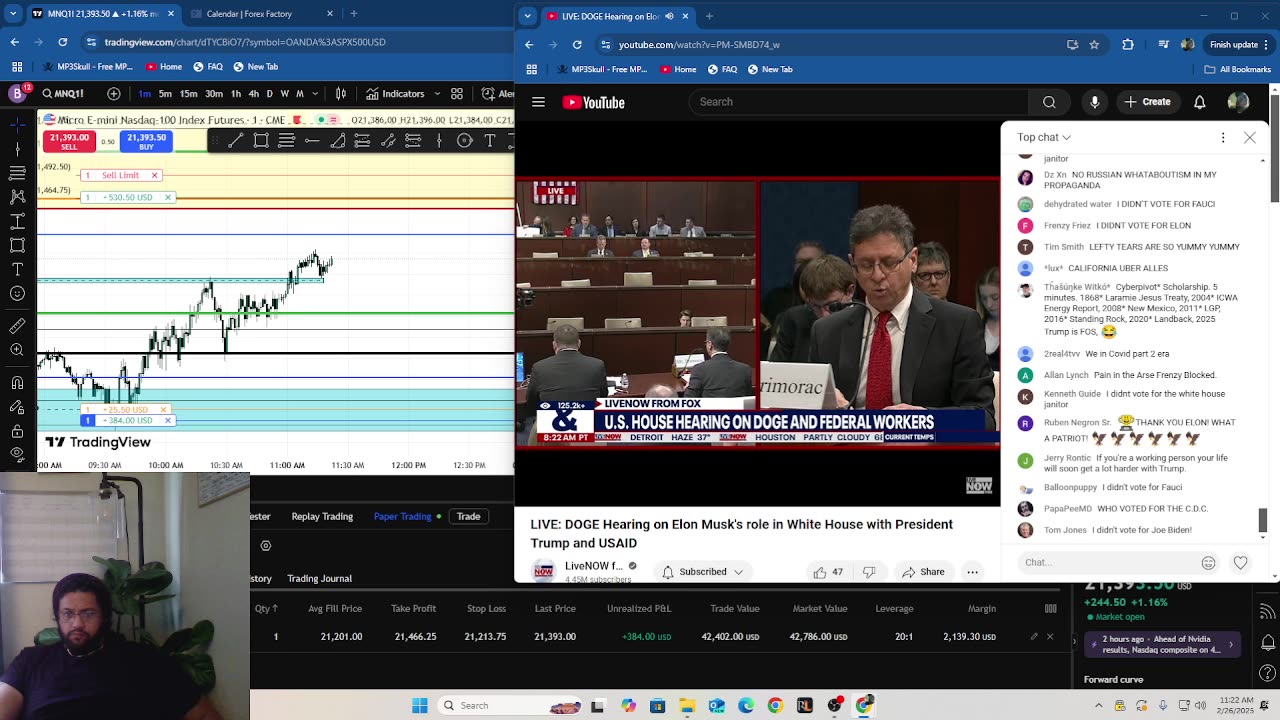Expand the timeframe interval dropdown arrow

coord(315,94)
